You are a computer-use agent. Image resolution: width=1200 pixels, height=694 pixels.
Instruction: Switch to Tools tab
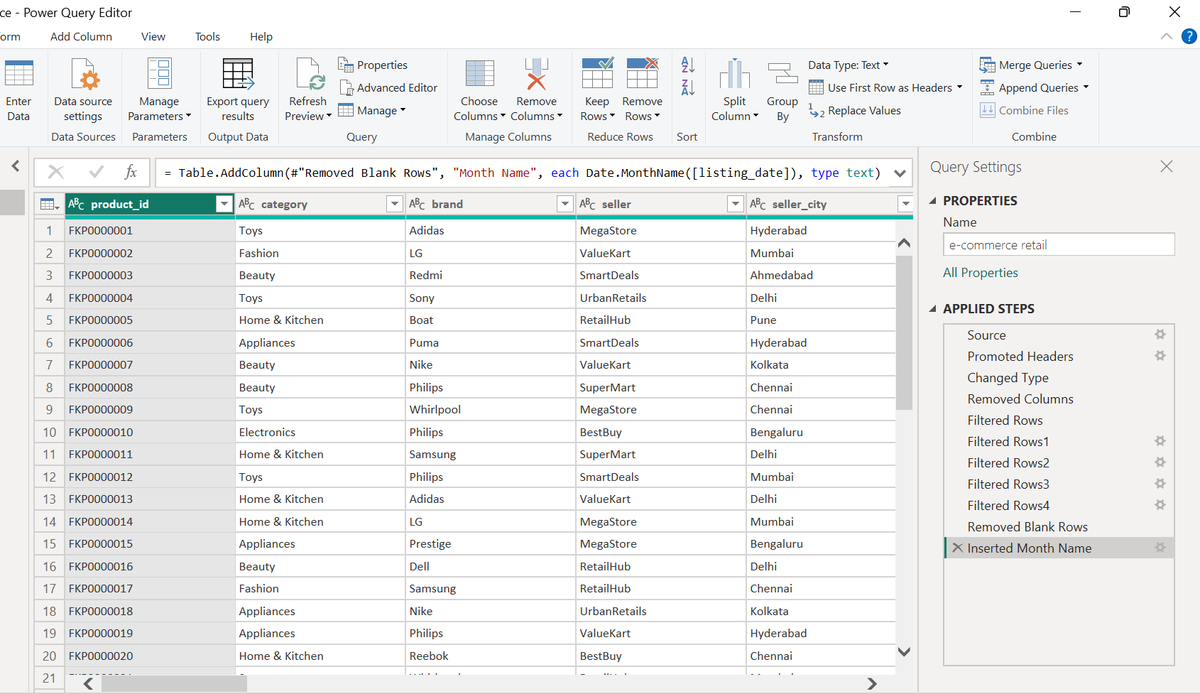(x=207, y=37)
